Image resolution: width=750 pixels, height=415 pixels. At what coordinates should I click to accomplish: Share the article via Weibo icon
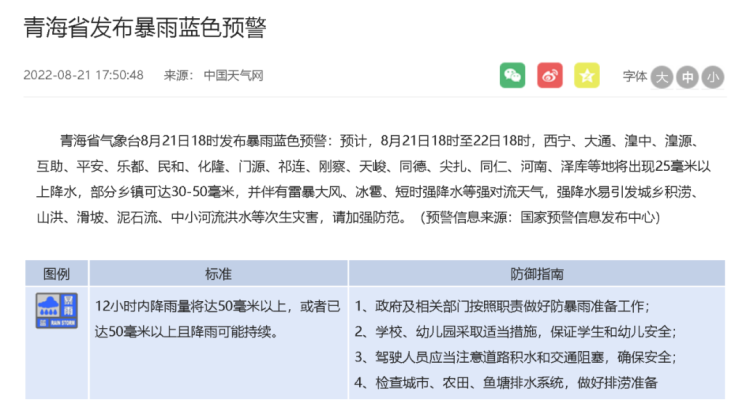coord(550,75)
